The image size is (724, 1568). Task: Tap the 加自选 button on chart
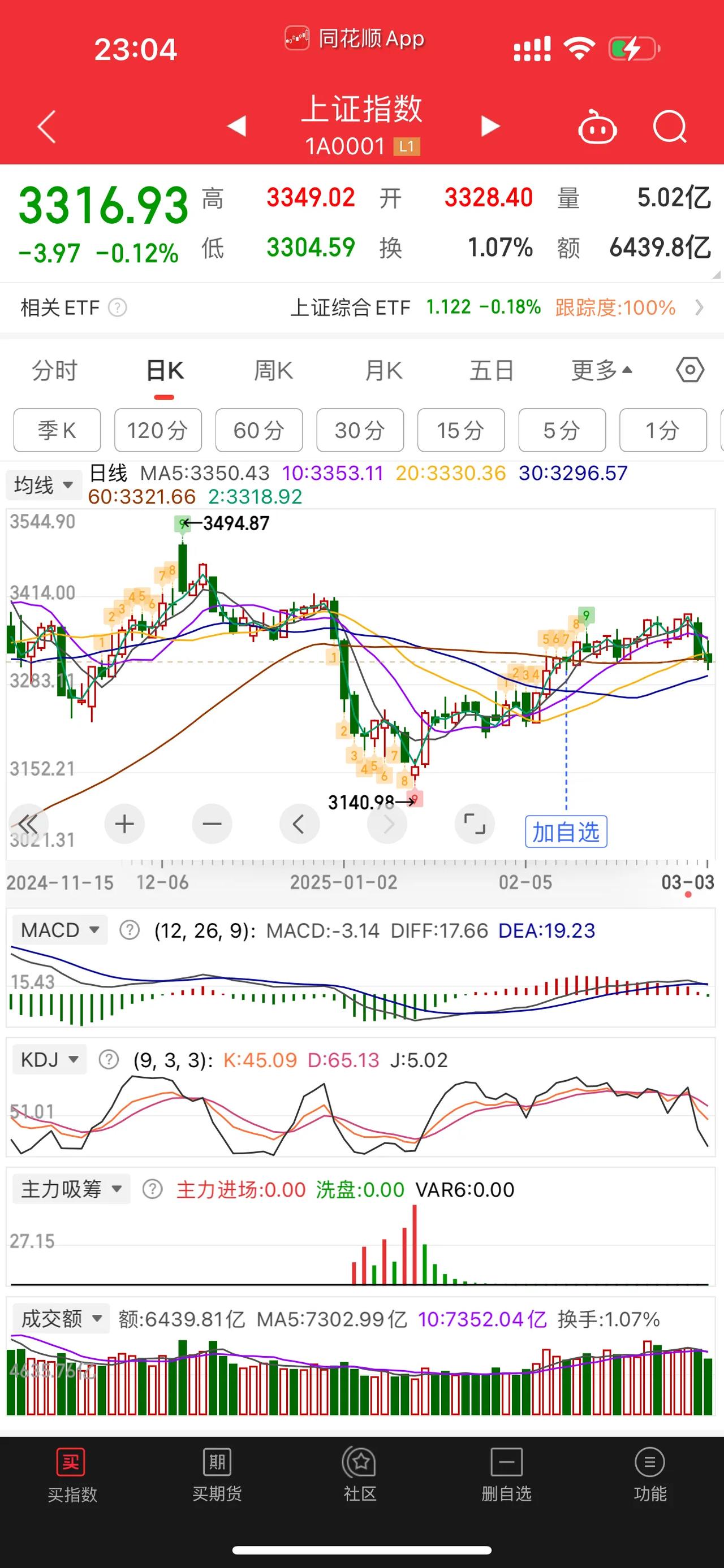566,831
